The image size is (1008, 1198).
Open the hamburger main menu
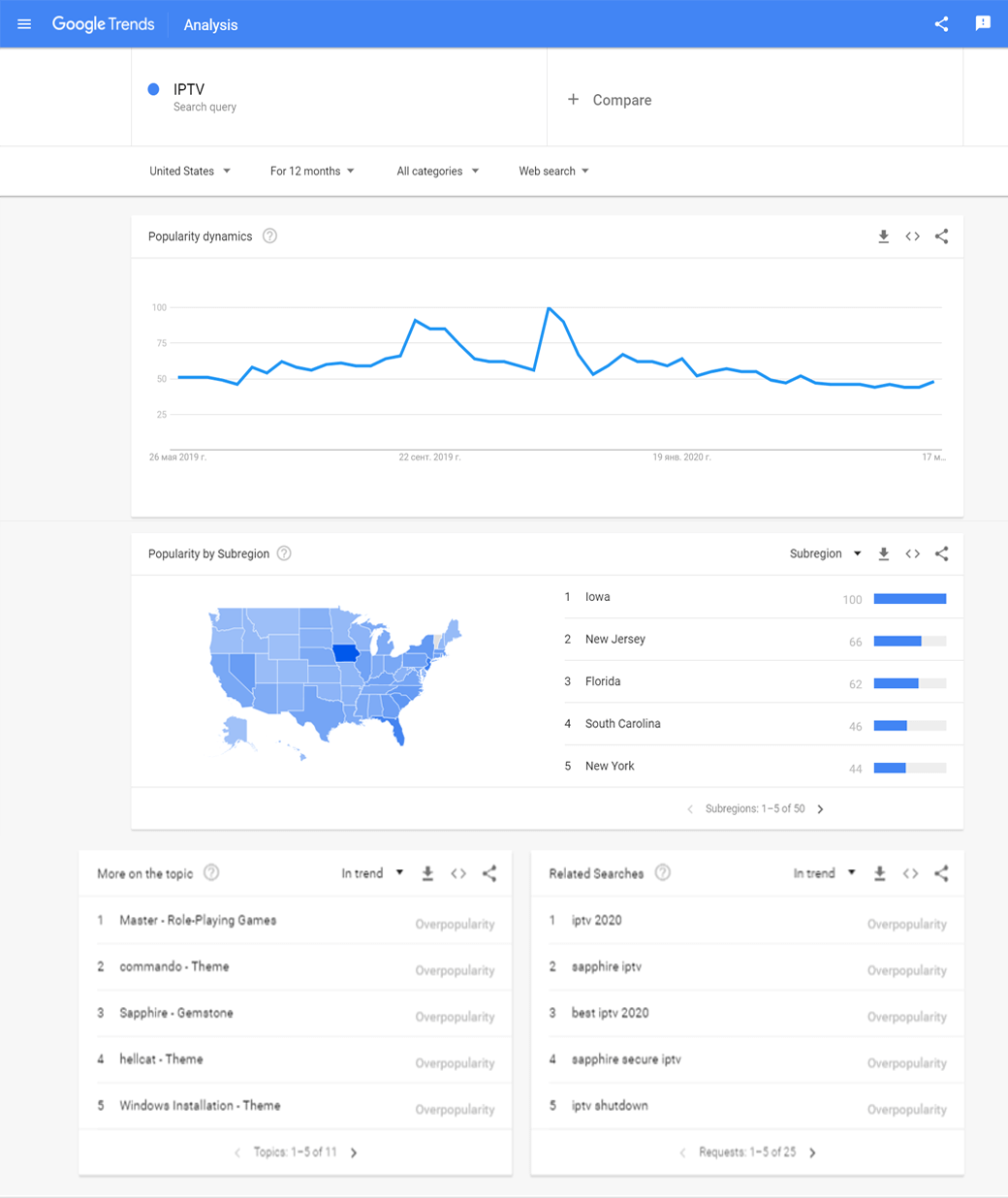pos(24,24)
